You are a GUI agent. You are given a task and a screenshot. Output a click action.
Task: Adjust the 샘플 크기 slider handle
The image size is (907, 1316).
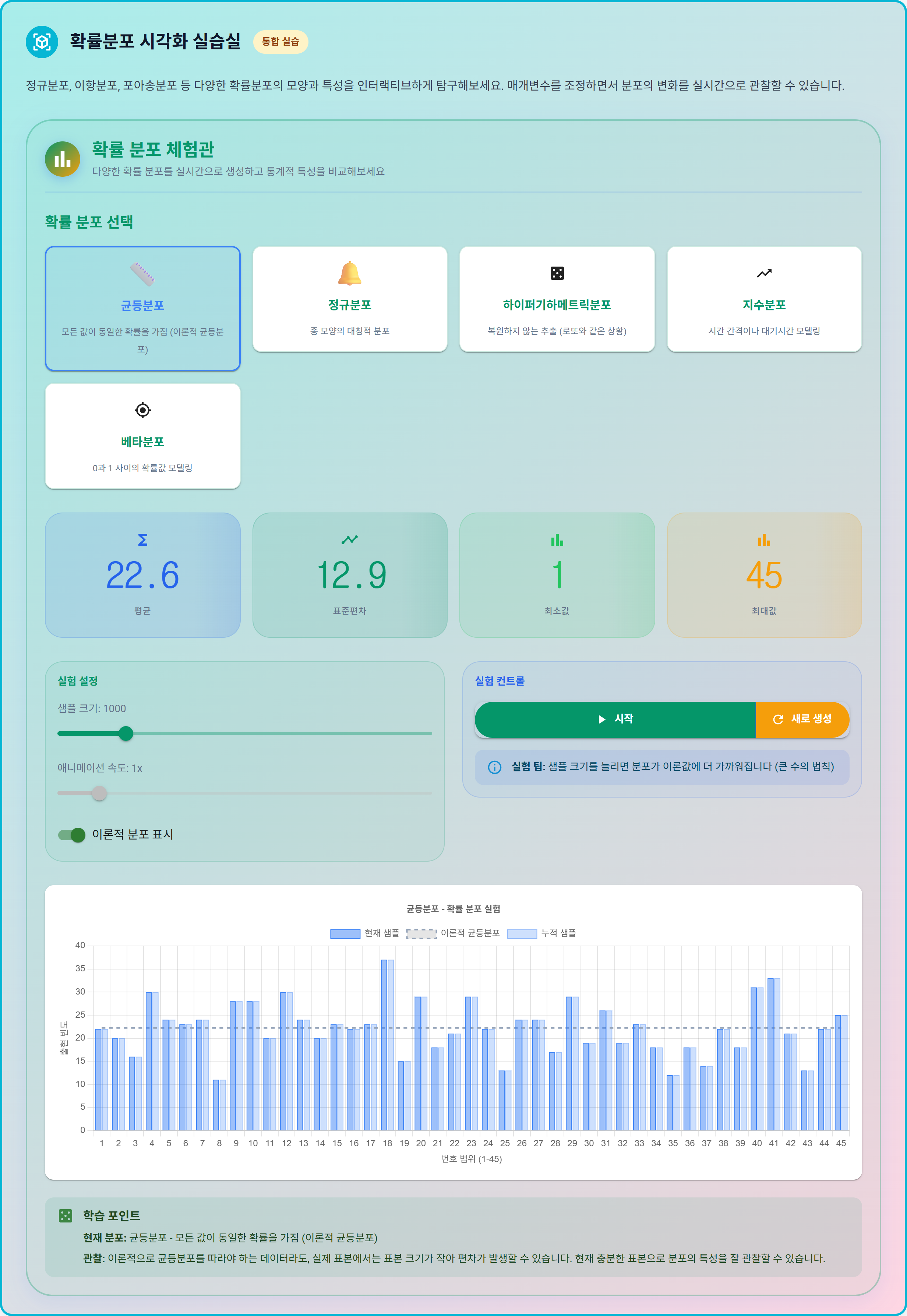(x=126, y=733)
